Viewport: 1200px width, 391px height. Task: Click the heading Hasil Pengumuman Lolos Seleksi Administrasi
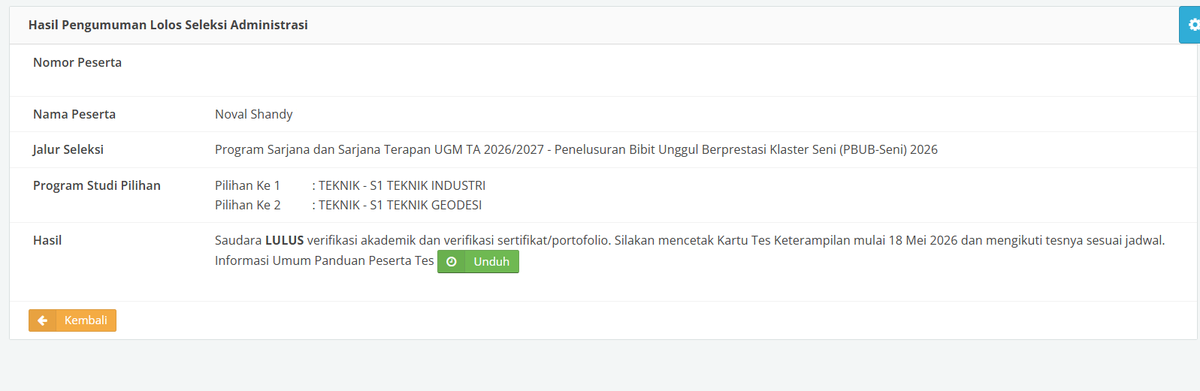tap(168, 25)
